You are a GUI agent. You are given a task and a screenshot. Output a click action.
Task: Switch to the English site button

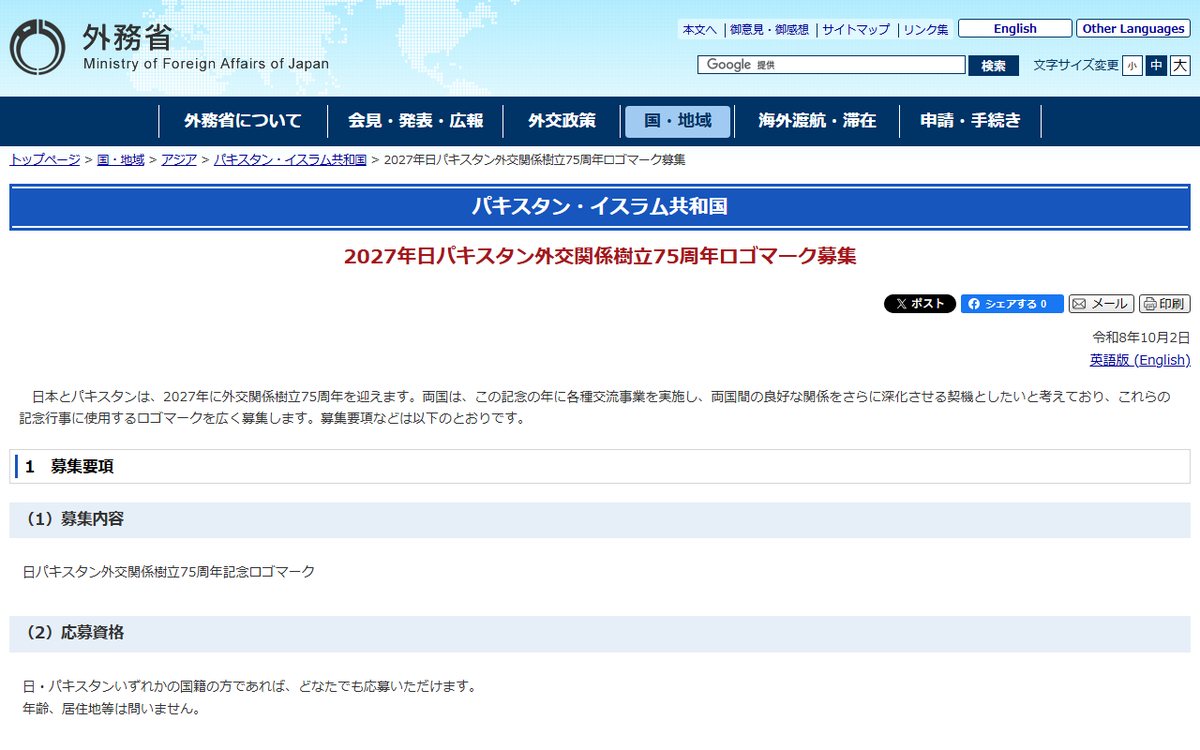coord(1015,29)
